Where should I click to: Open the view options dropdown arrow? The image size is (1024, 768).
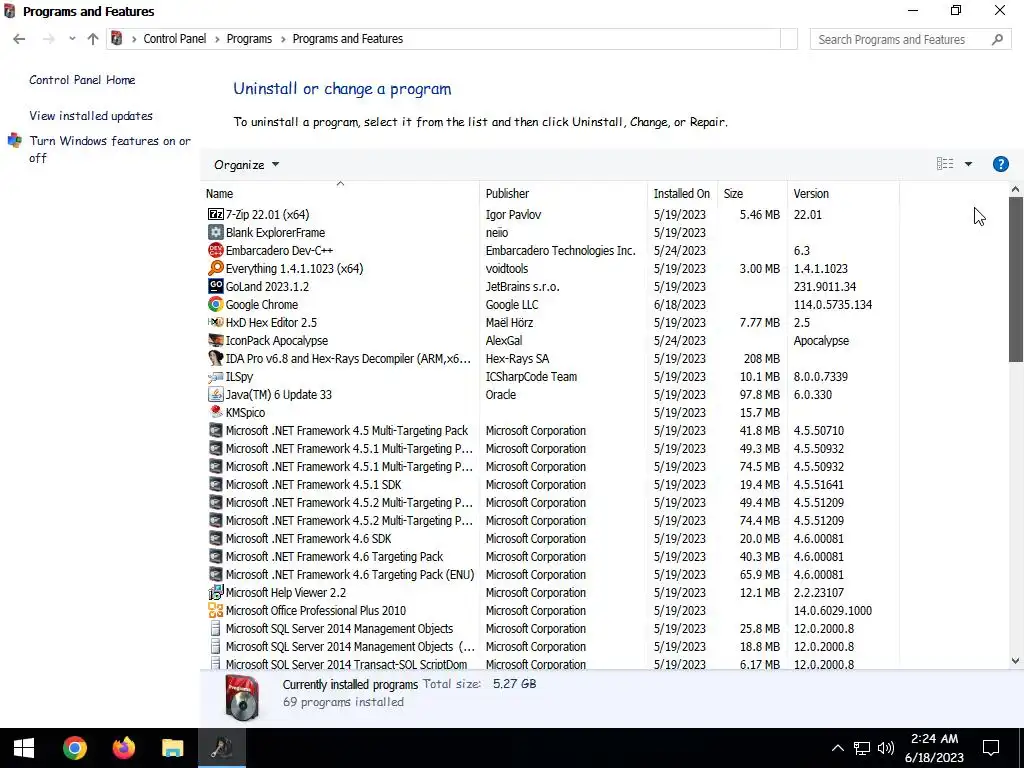(968, 164)
